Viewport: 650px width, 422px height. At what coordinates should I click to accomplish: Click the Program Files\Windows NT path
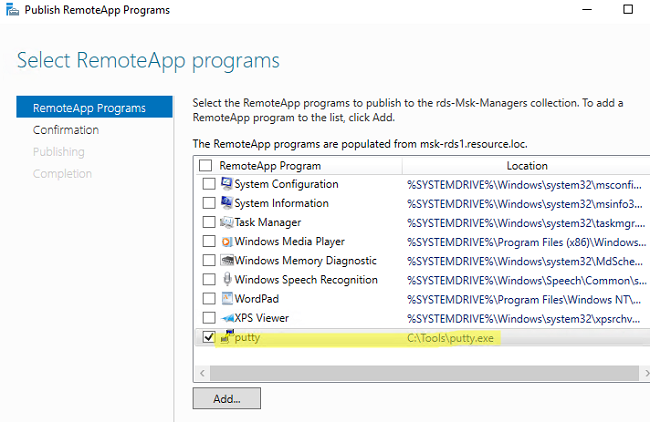tap(524, 300)
